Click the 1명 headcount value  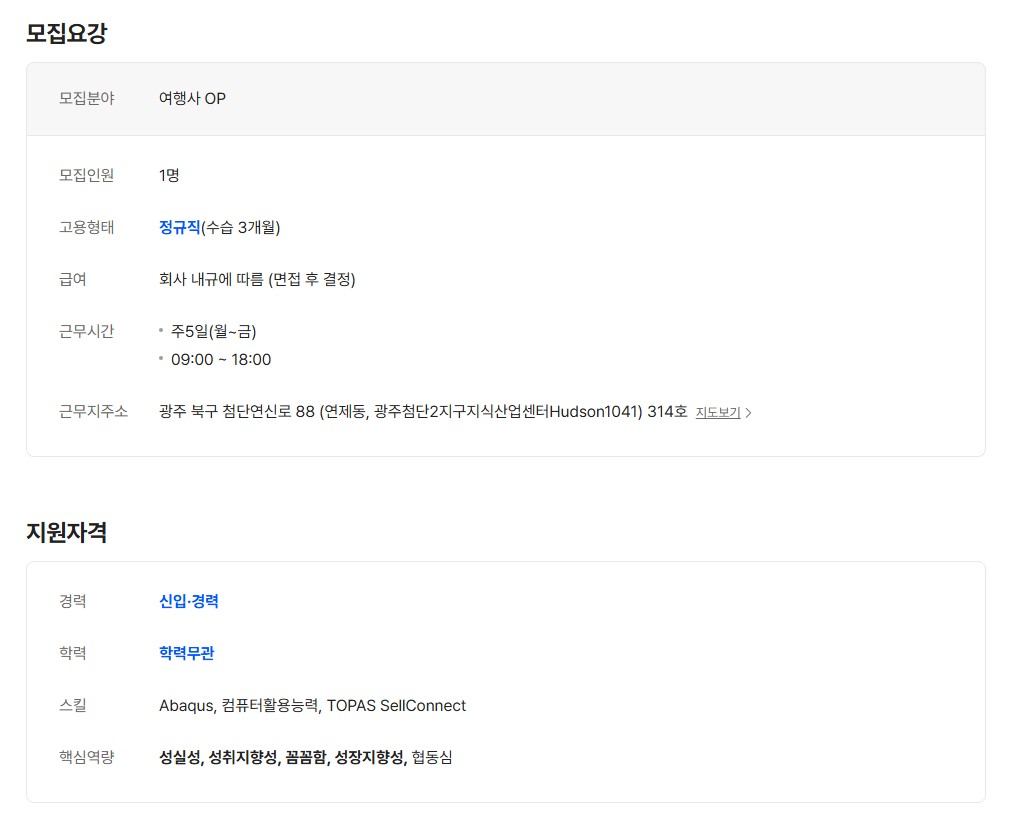point(169,175)
